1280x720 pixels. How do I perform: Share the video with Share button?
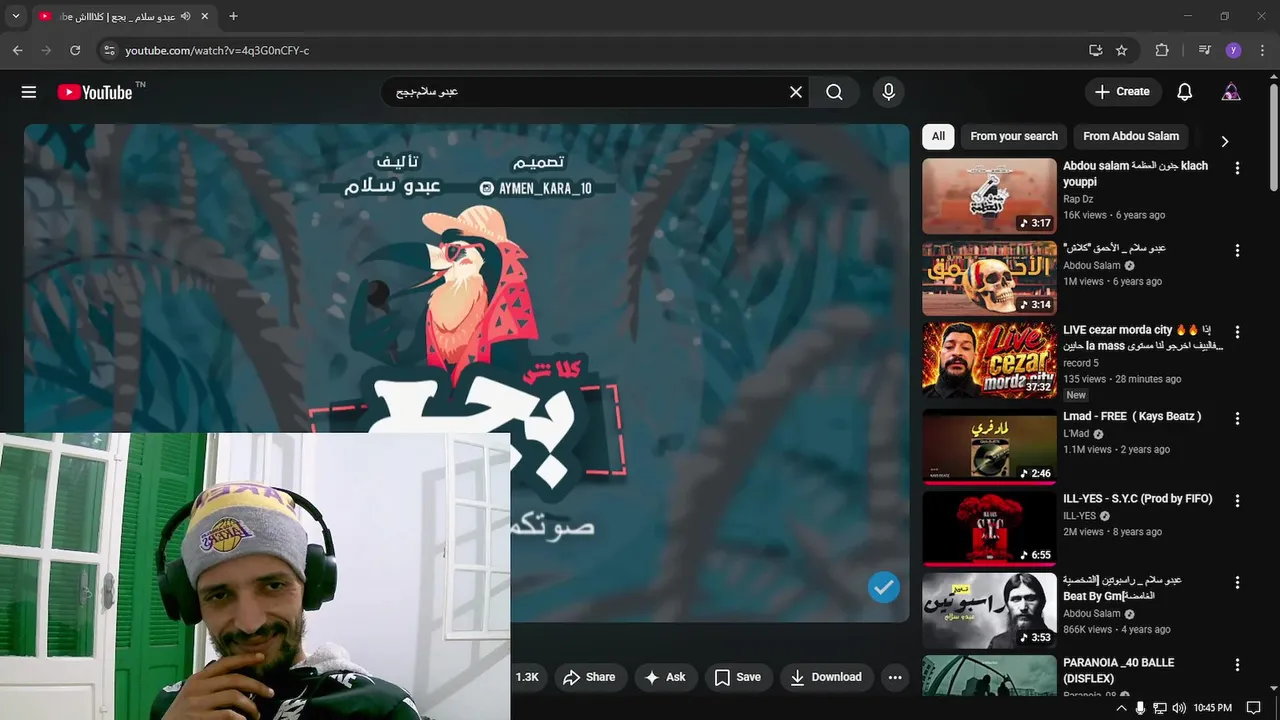(590, 677)
